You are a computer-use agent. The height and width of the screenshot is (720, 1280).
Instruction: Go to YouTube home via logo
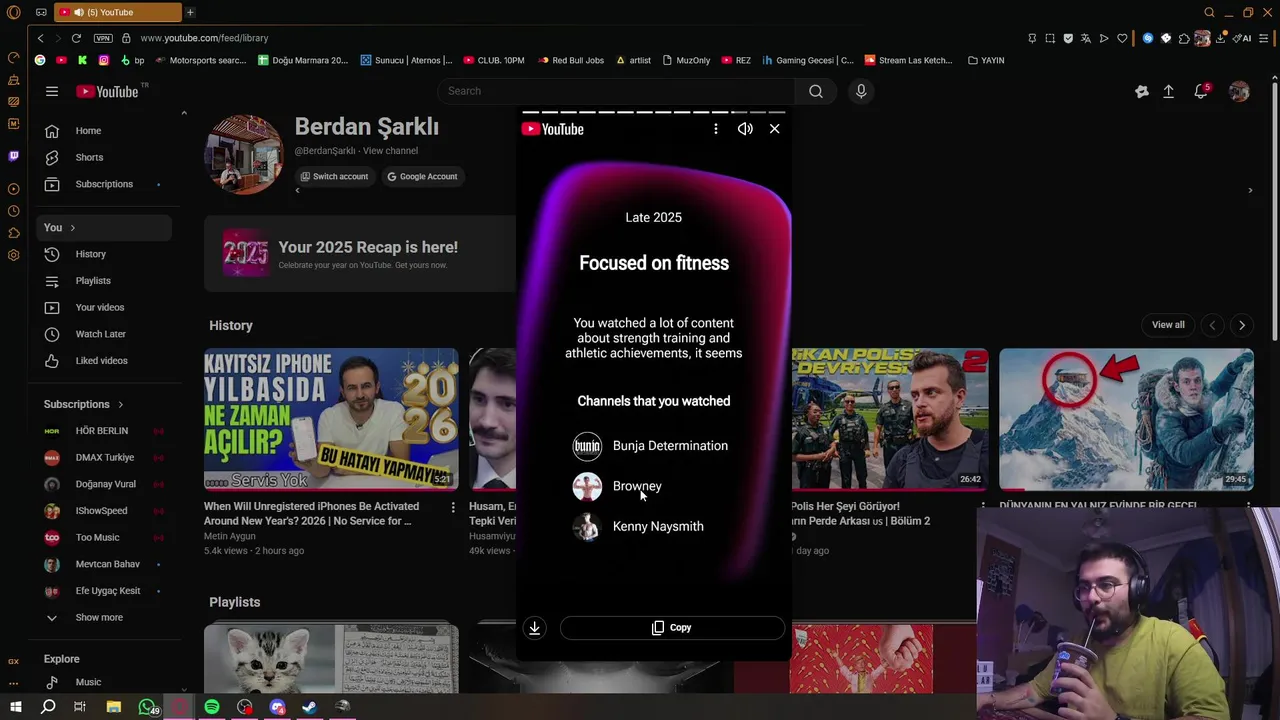[x=107, y=91]
